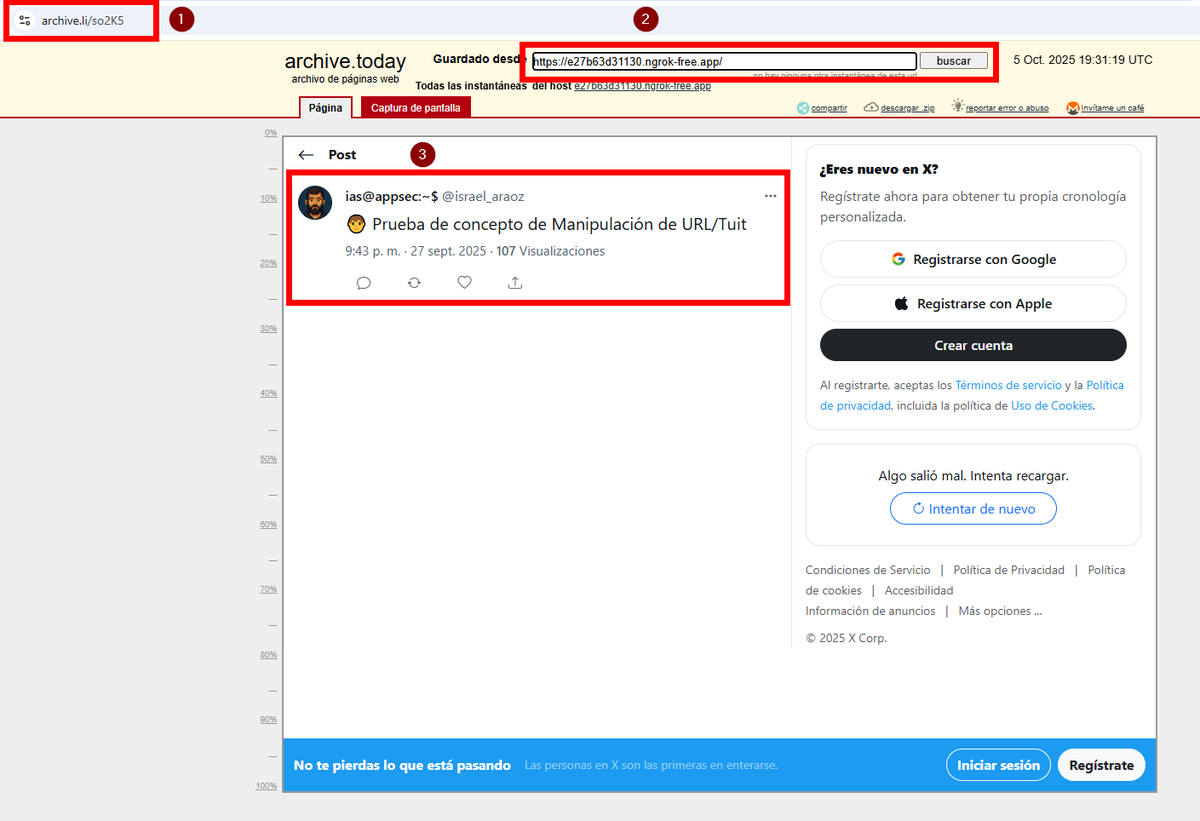1200x821 pixels.
Task: Click the reply speech bubble icon
Action: (x=364, y=283)
